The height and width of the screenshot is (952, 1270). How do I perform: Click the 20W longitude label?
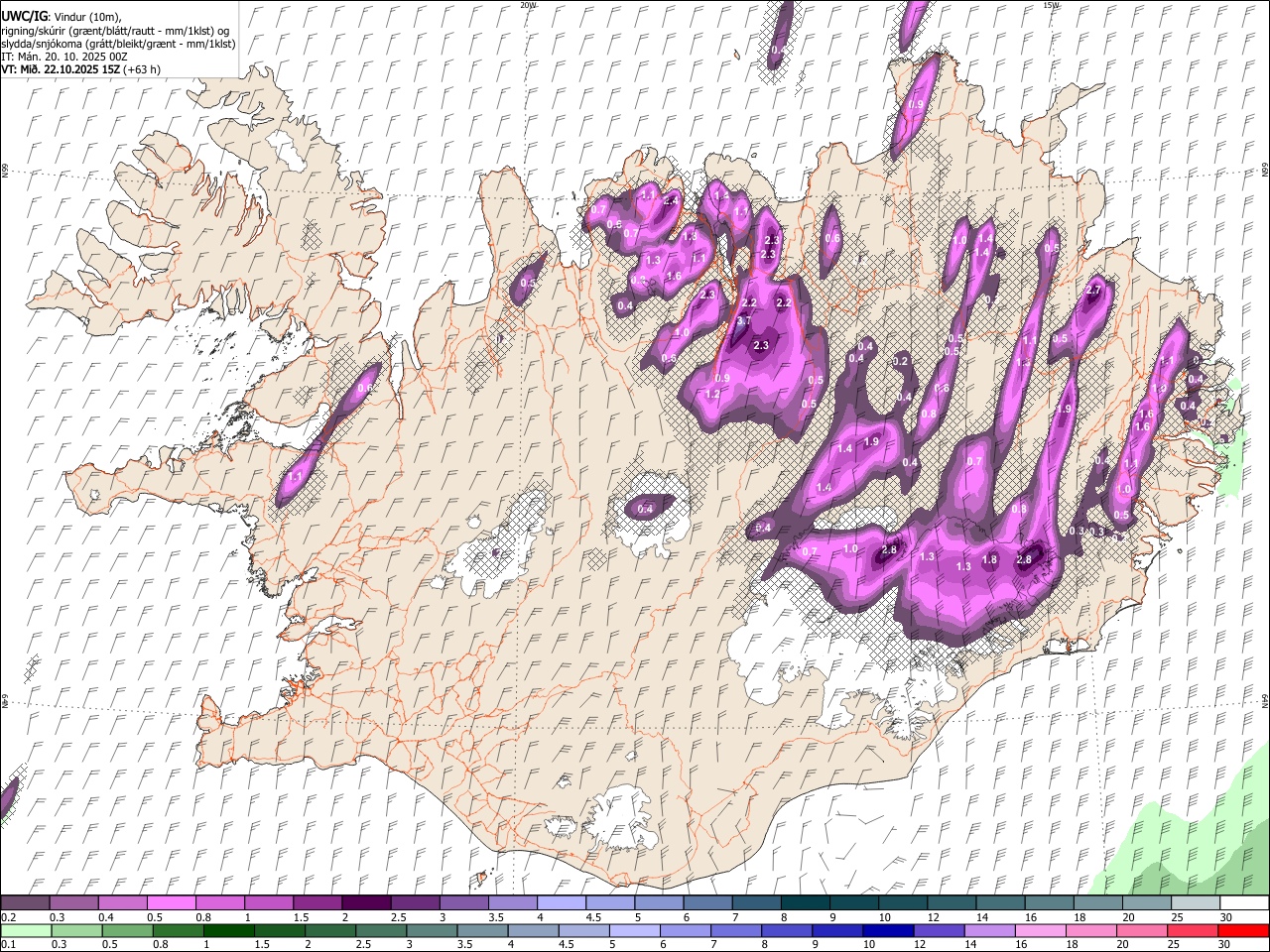(x=528, y=5)
